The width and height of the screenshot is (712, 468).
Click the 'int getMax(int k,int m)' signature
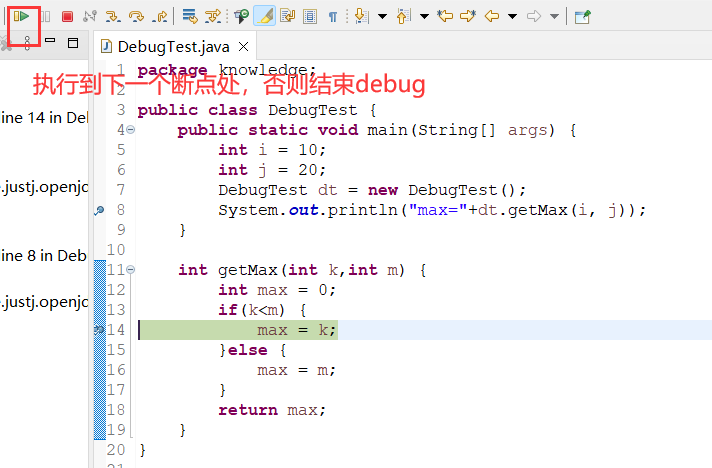(291, 270)
